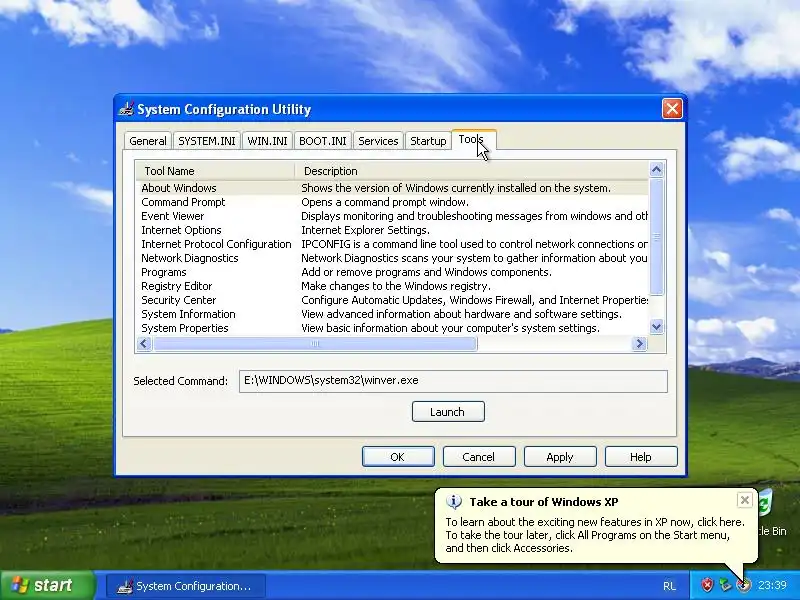Click the horizontal scroll left arrow

[x=144, y=344]
